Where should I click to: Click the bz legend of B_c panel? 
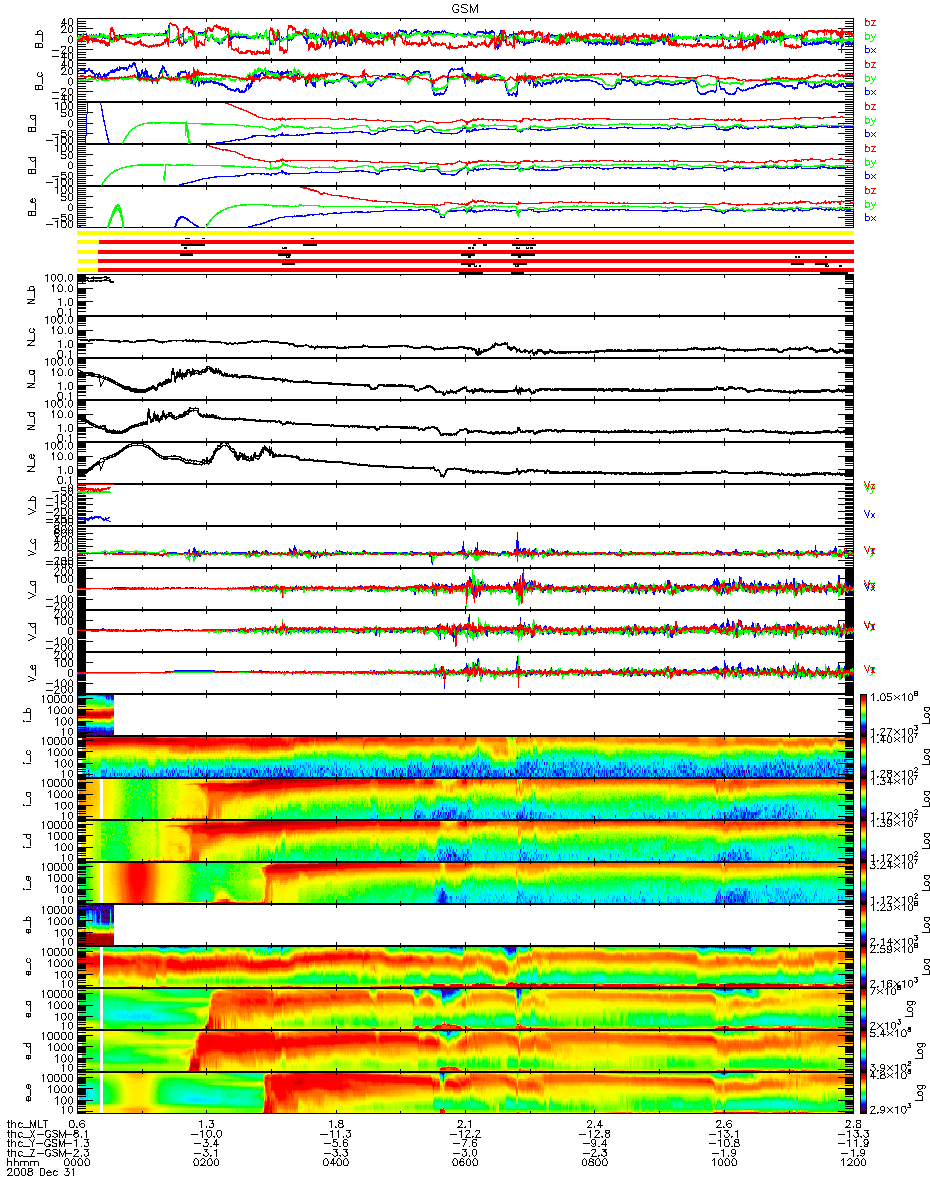point(870,64)
